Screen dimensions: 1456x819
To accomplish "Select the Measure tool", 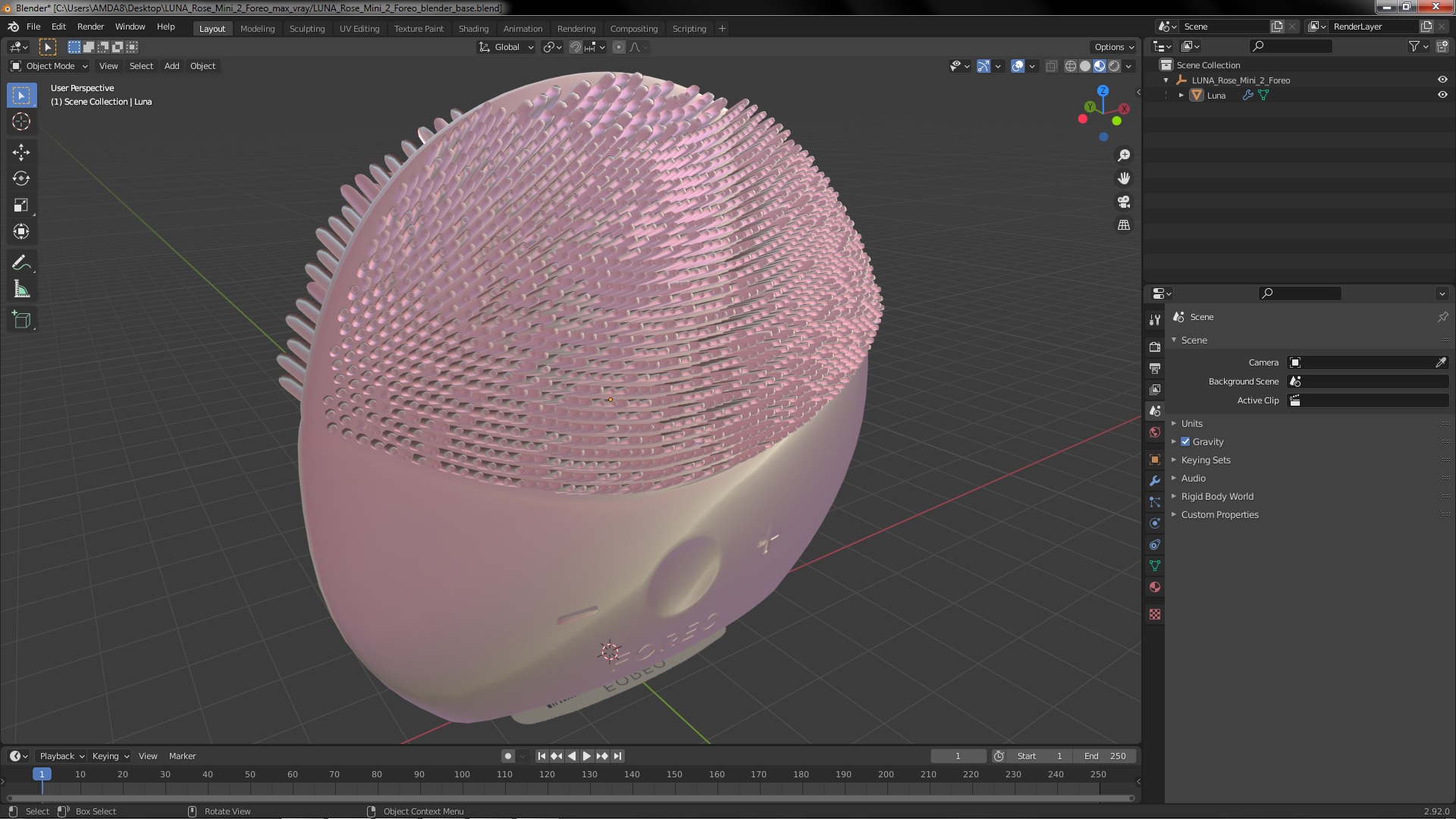I will [x=21, y=290].
